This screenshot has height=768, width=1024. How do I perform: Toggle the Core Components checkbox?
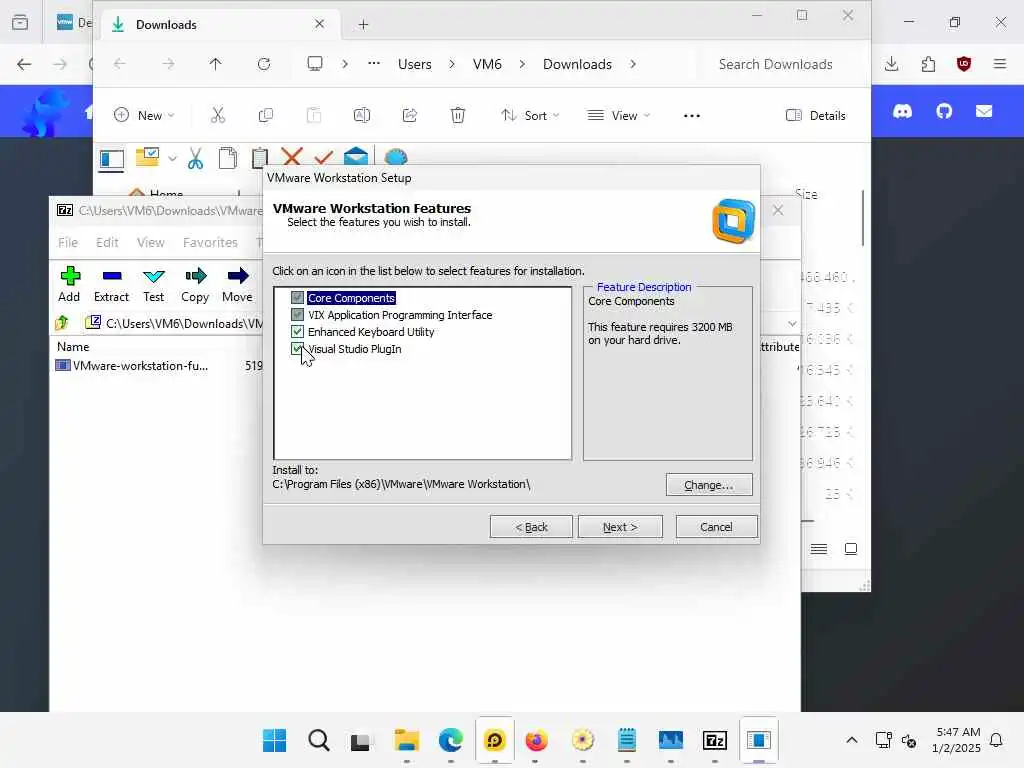[297, 298]
